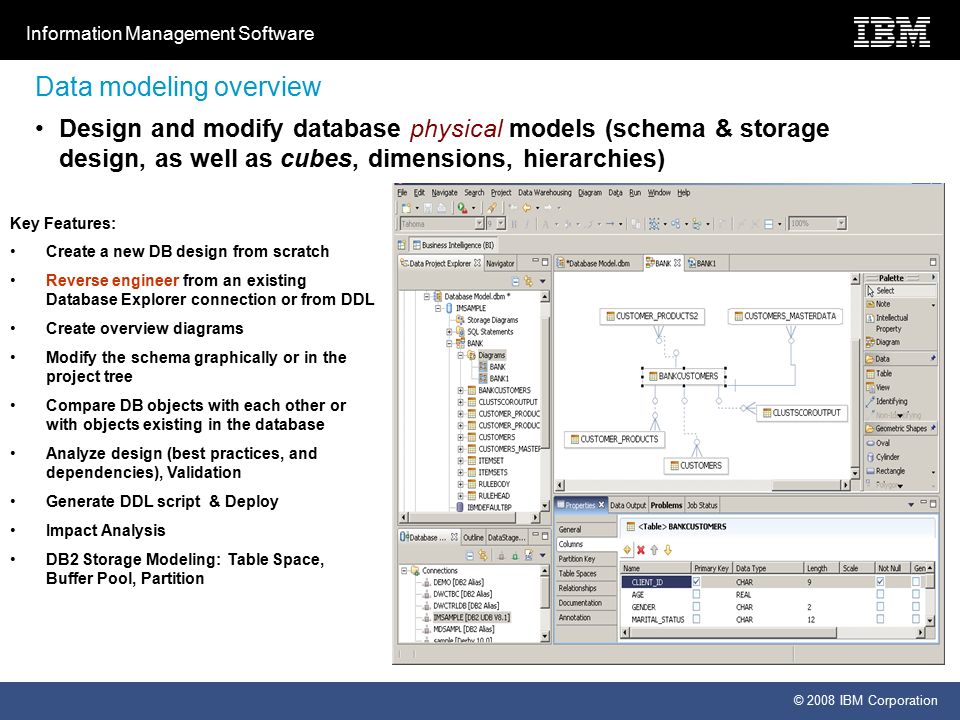This screenshot has width=960, height=720.
Task: Click the Data Project Explorer vertical scrollbar
Action: 545,401
